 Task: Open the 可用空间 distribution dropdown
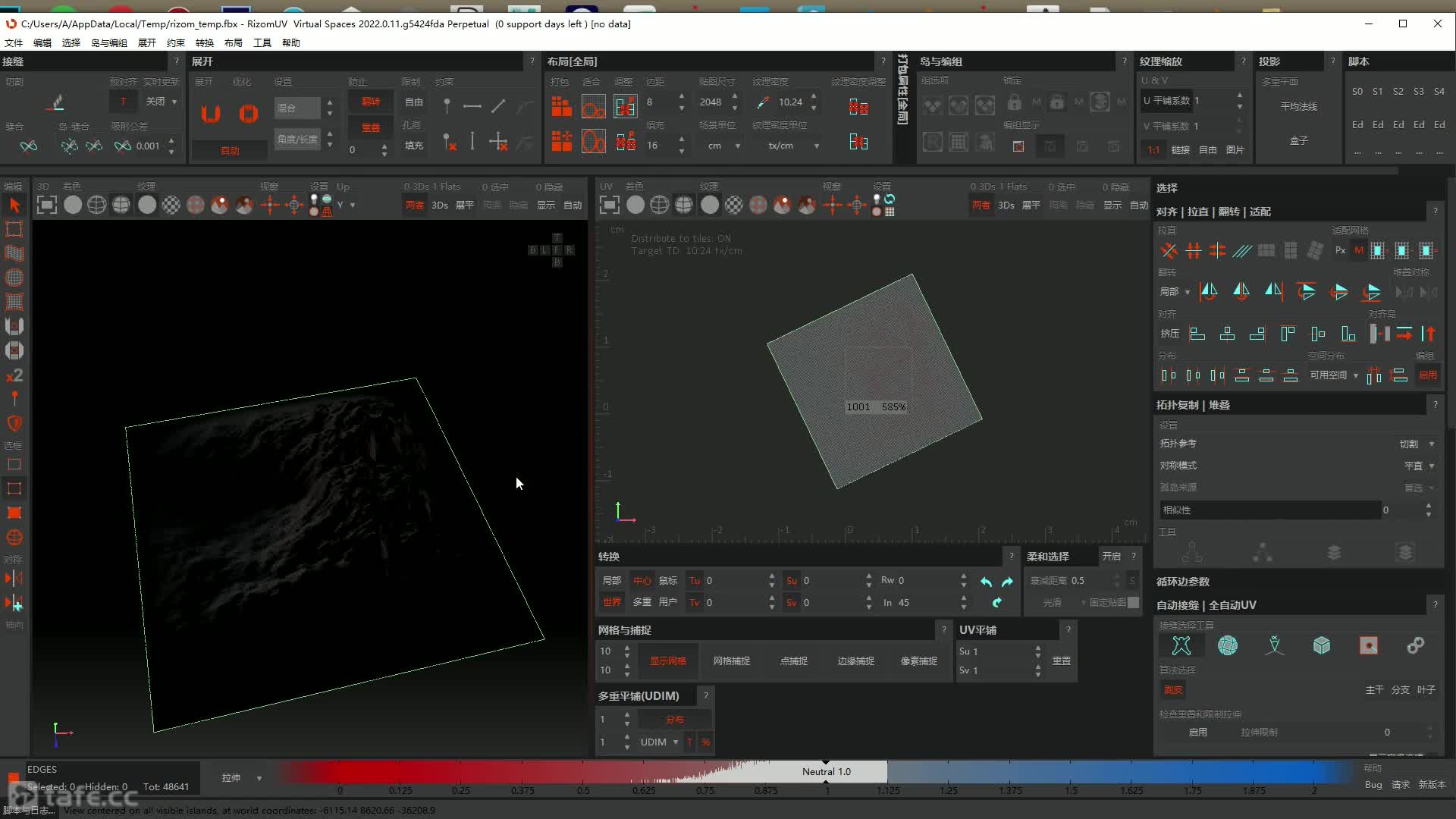[1334, 375]
